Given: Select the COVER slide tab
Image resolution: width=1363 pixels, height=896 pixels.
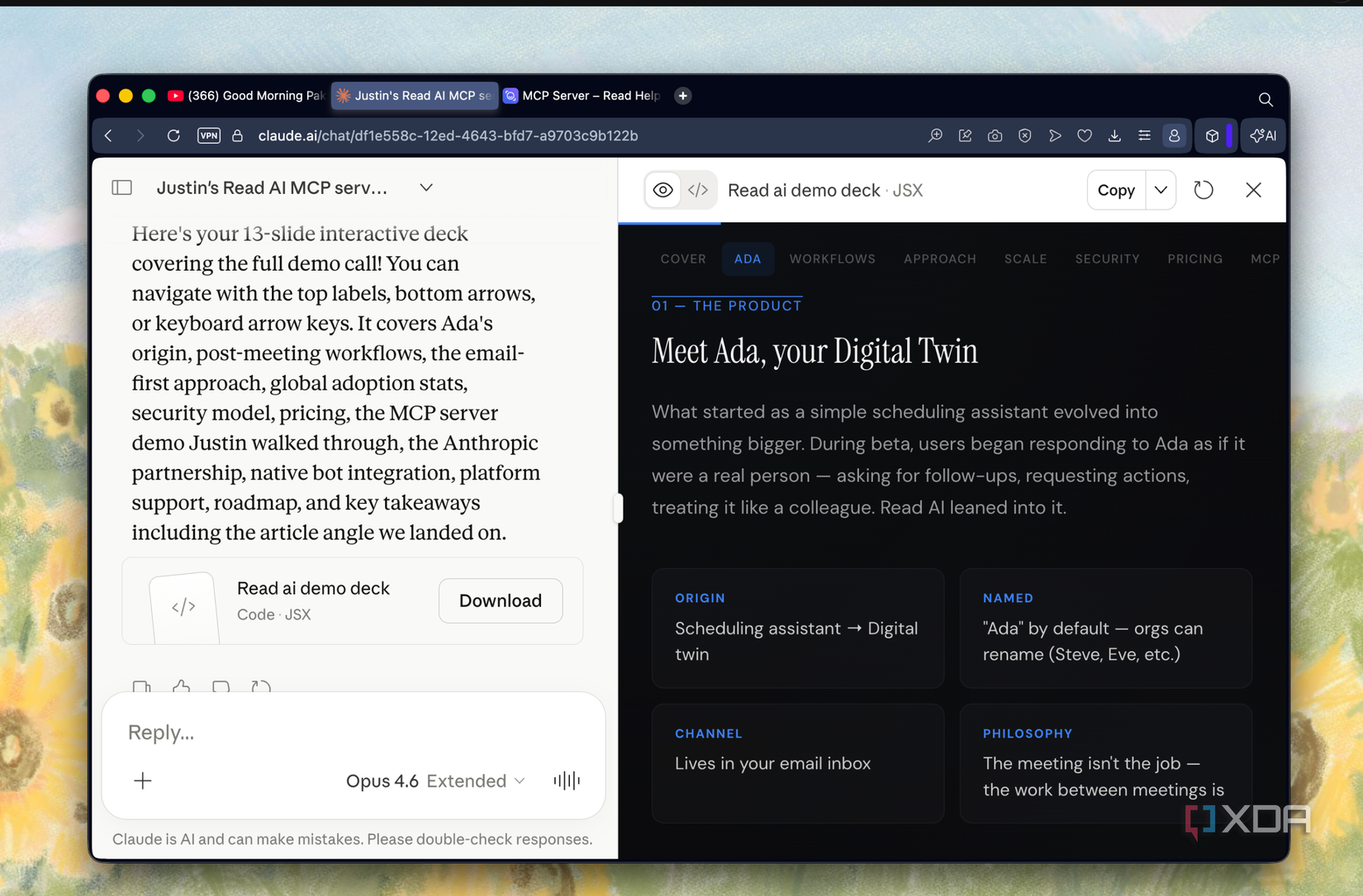Looking at the screenshot, I should [x=683, y=258].
